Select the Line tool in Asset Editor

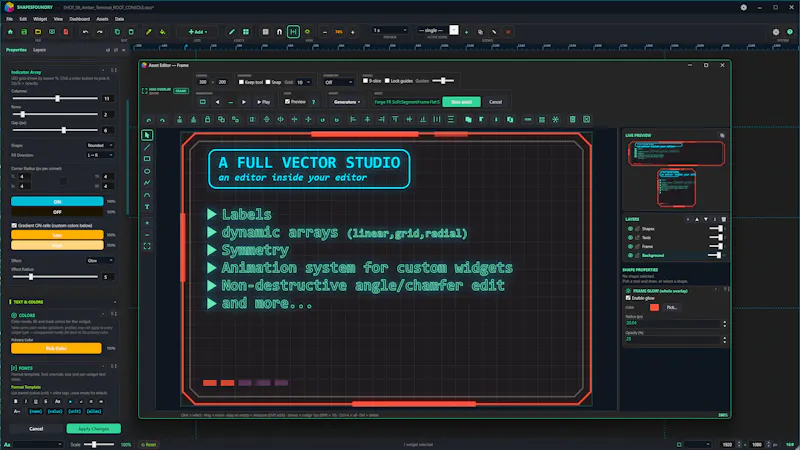click(x=147, y=147)
